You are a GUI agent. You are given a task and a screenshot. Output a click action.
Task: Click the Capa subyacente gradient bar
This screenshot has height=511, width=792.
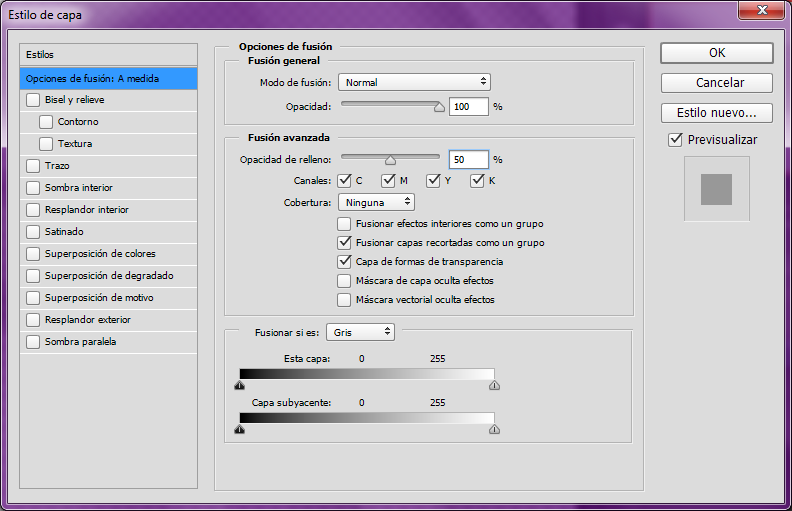coord(367,418)
